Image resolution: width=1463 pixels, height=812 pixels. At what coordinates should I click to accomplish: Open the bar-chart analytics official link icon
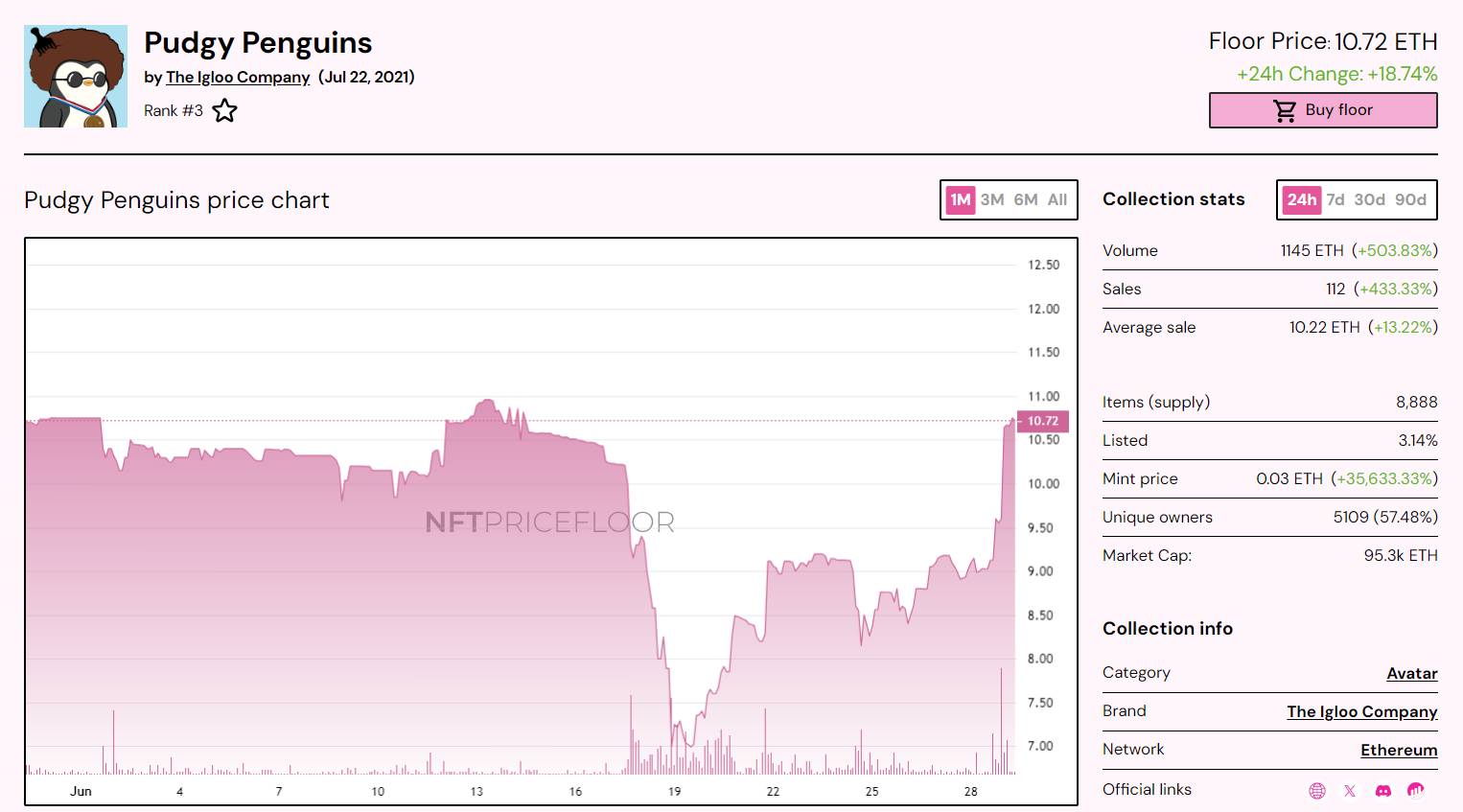point(1415,791)
